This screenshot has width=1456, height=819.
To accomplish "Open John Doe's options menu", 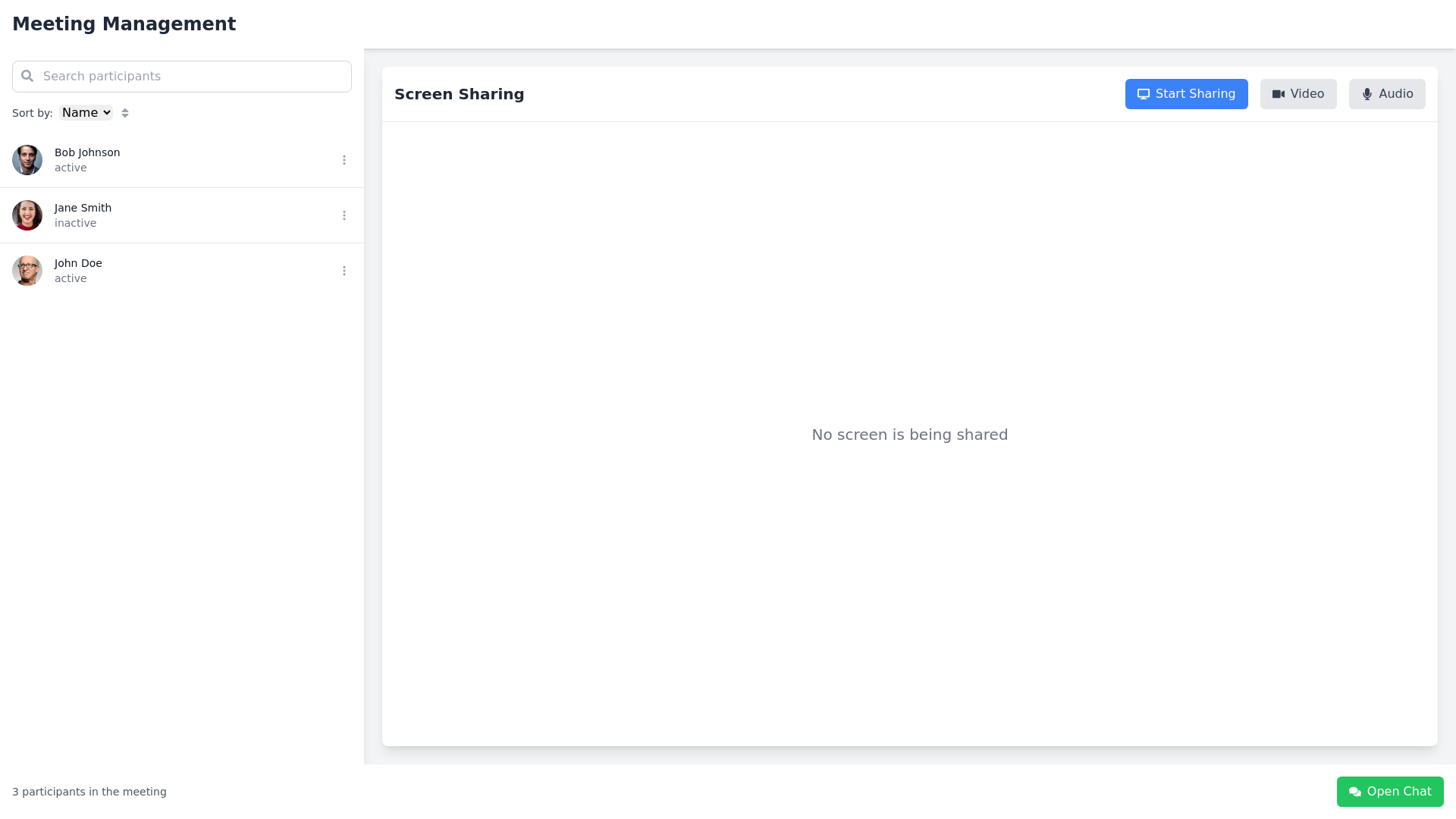I will tap(344, 271).
